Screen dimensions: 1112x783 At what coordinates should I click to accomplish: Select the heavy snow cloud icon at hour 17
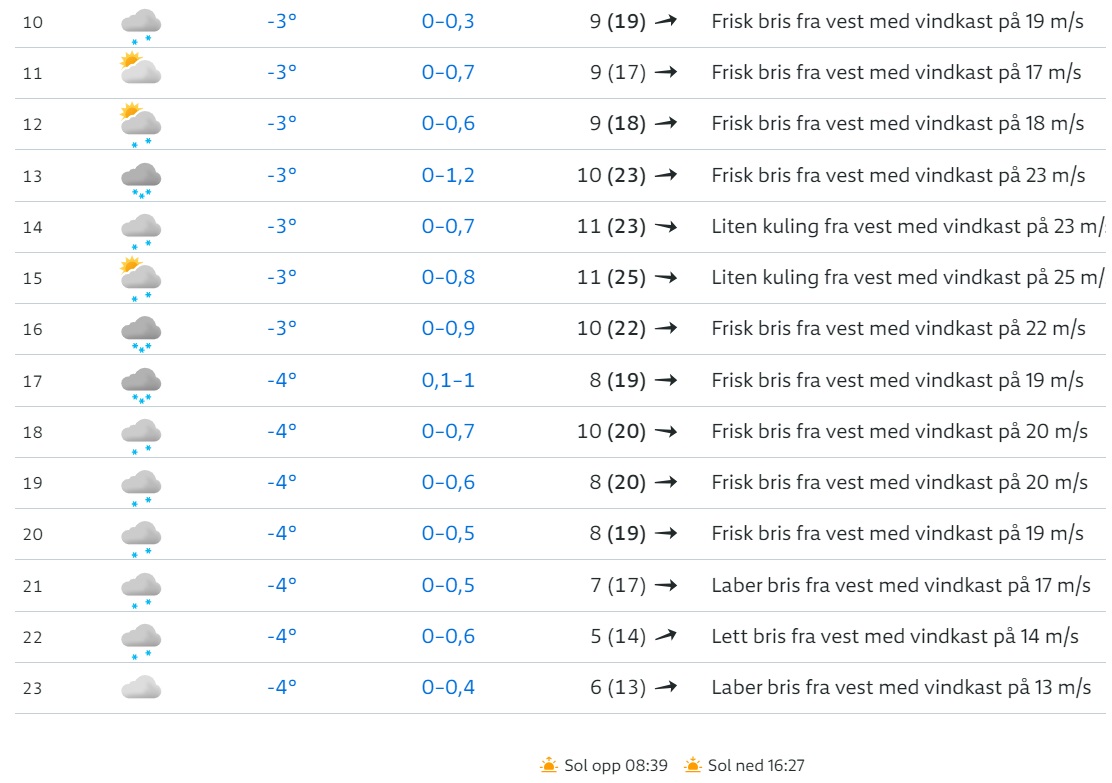point(141,384)
